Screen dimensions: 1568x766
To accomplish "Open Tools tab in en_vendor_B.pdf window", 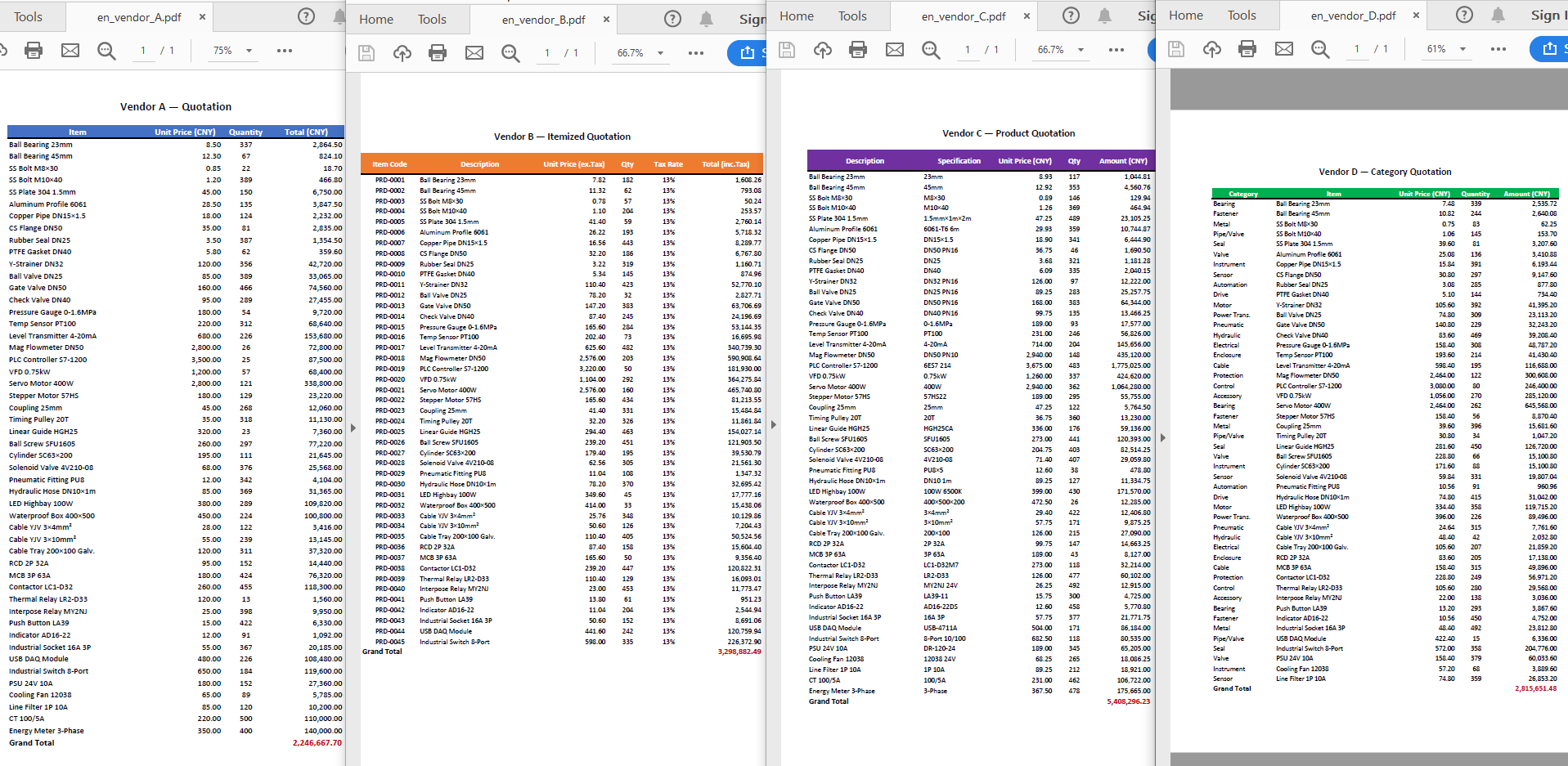I will click(x=432, y=20).
